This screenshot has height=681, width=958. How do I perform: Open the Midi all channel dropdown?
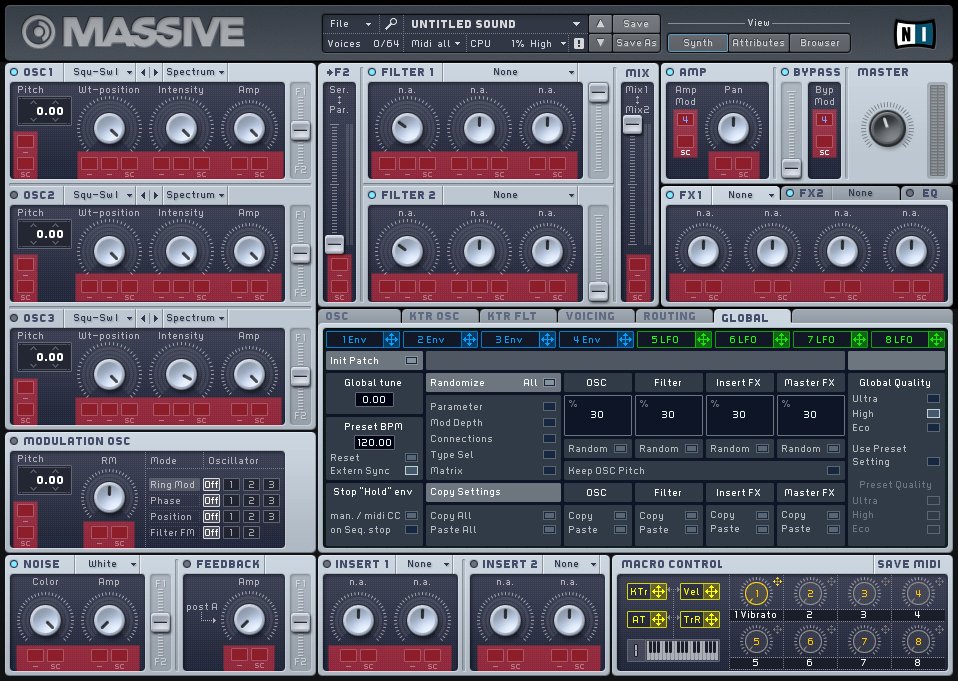click(x=435, y=44)
